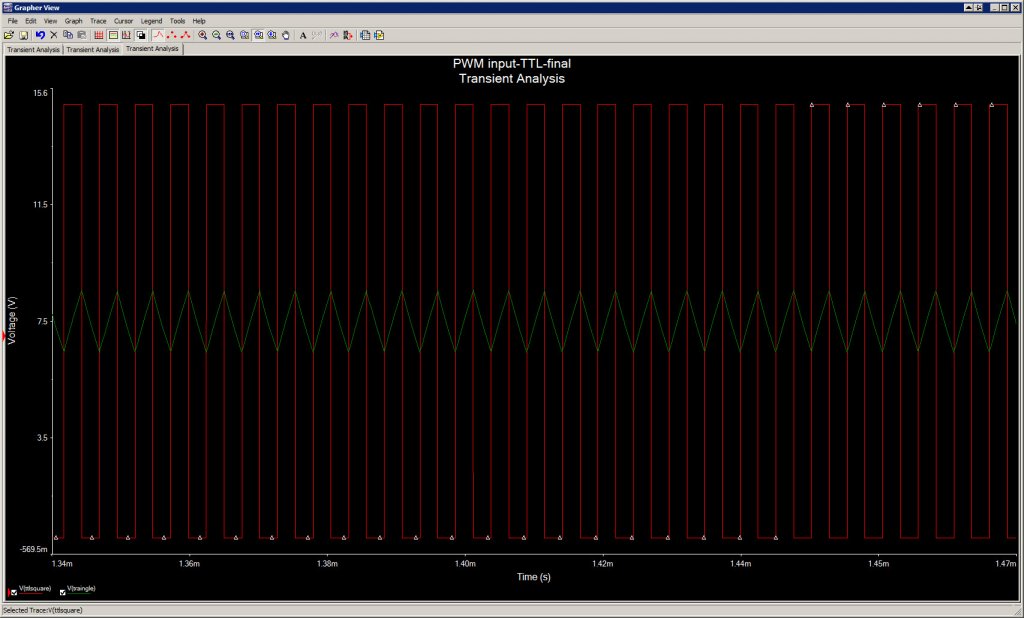Uncheck the V(ttlsquare) legend checkbox

click(x=14, y=593)
